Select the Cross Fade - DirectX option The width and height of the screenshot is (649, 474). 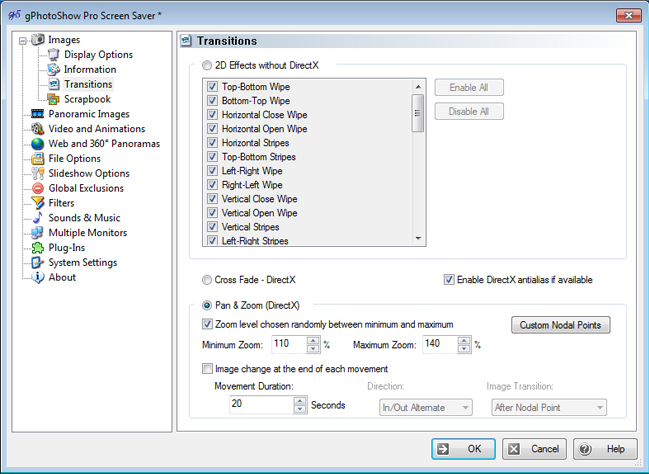[x=207, y=280]
